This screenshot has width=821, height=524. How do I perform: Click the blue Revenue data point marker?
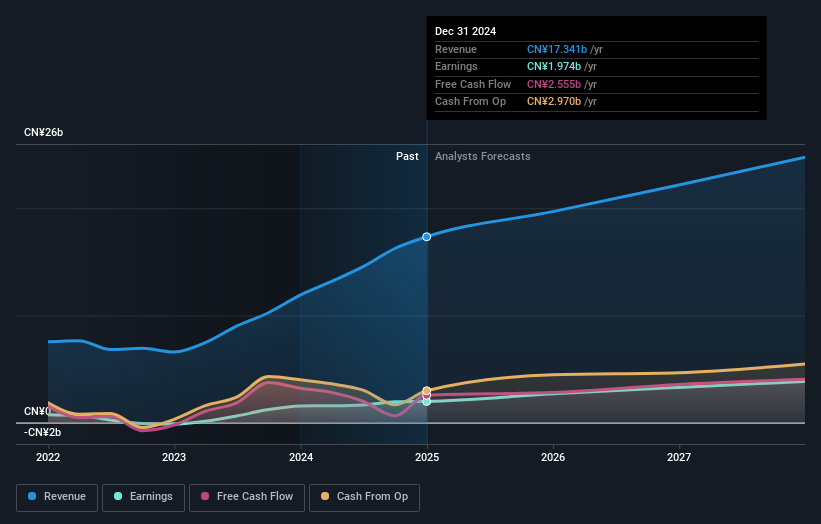pyautogui.click(x=427, y=237)
